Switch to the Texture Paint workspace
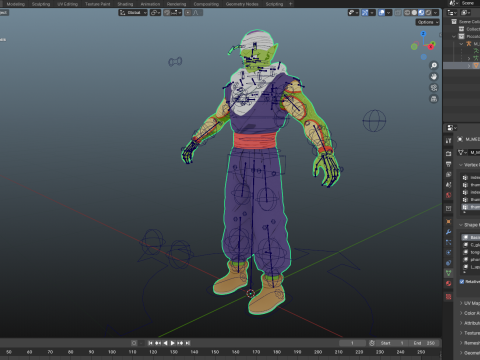 pyautogui.click(x=97, y=4)
